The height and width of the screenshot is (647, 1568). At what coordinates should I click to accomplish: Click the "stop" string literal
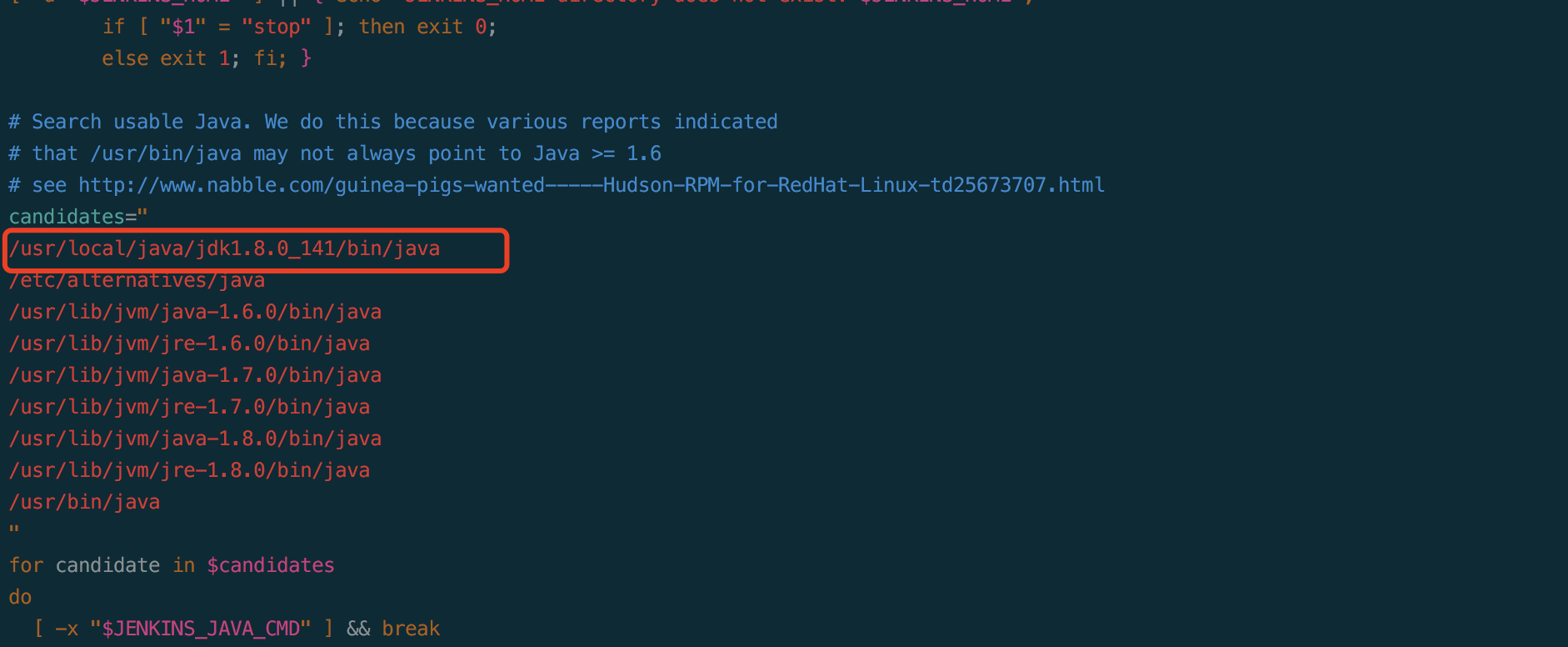tap(276, 27)
